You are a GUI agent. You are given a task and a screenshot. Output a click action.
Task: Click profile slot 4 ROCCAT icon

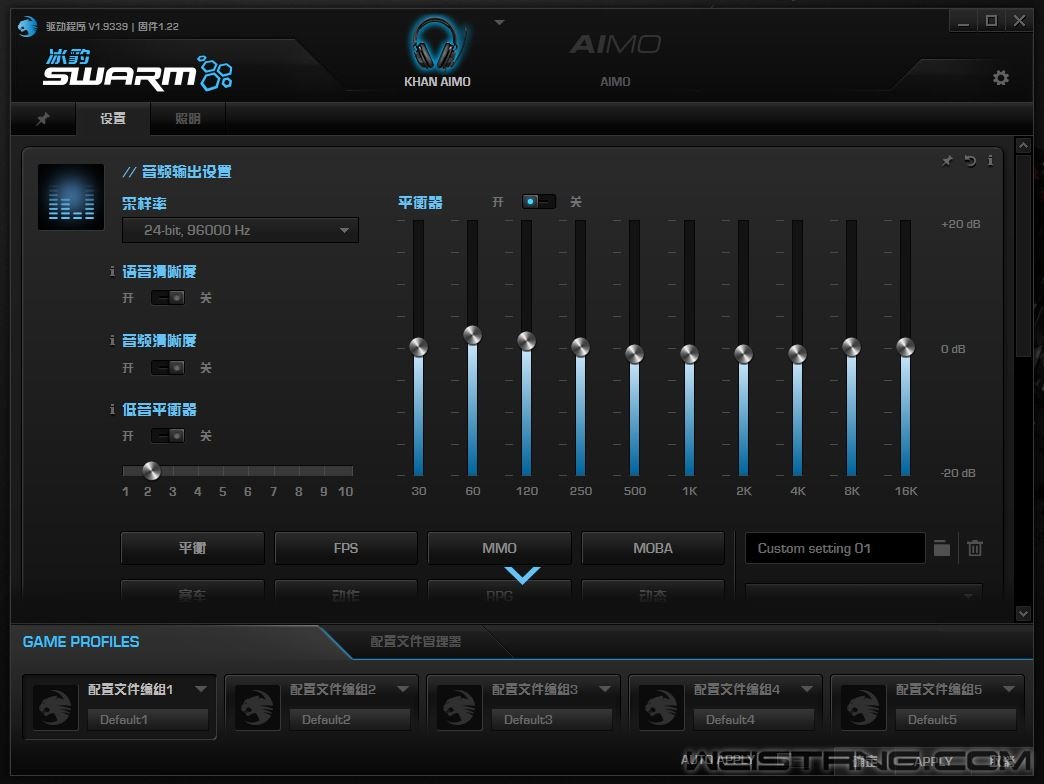tap(661, 707)
